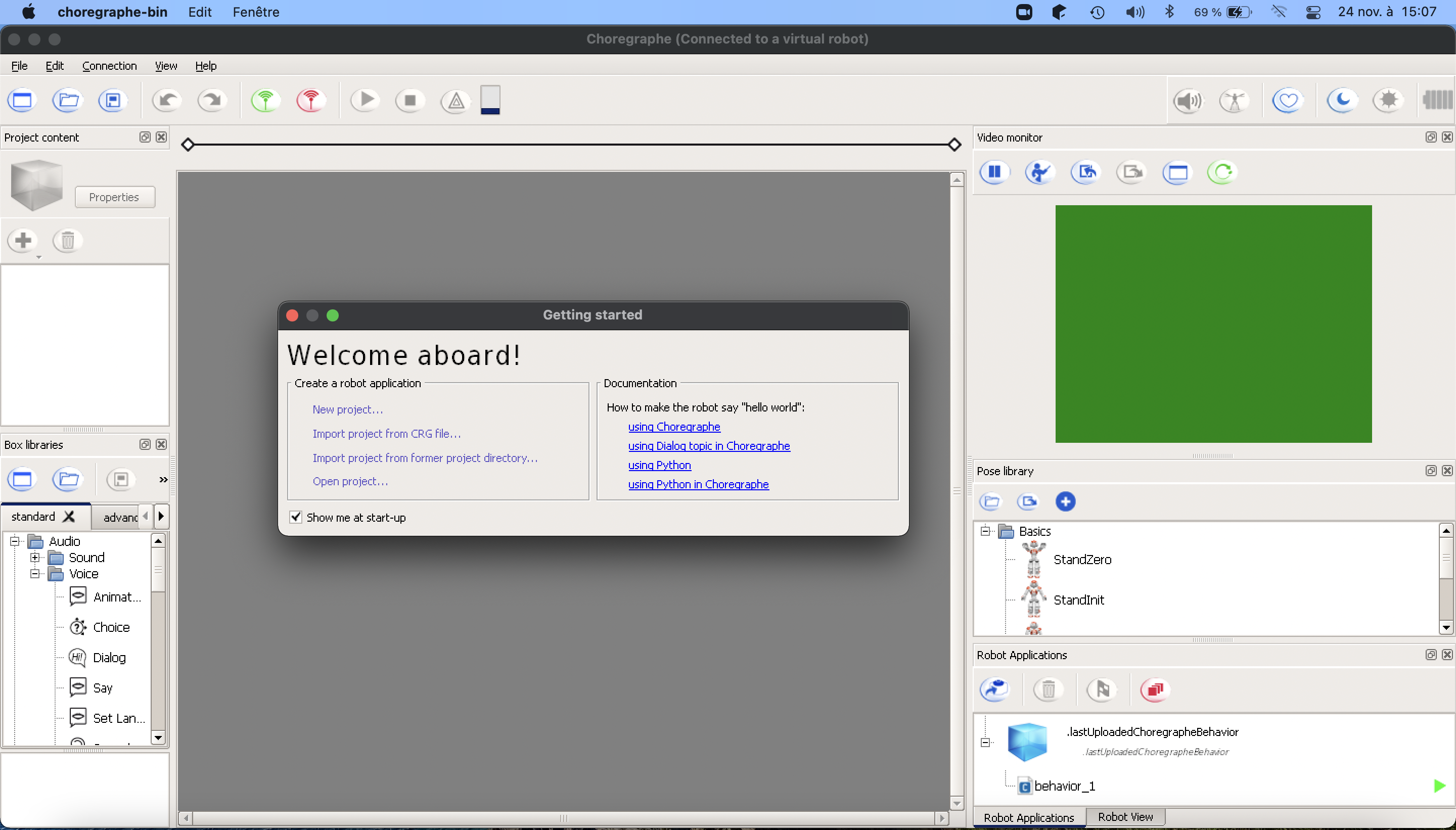Move the box library tabs right with the arrow

coord(161,517)
